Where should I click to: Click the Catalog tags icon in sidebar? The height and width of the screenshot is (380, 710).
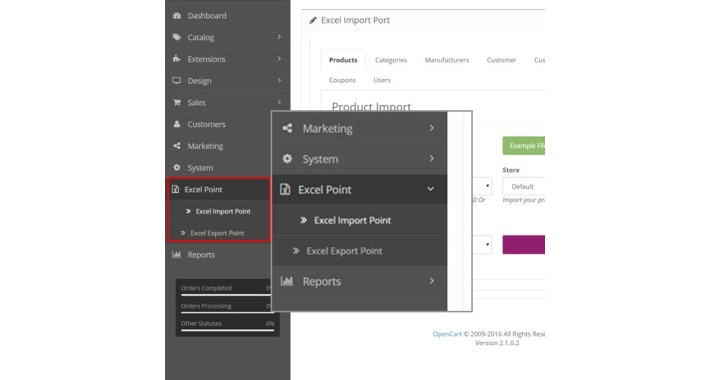[177, 37]
